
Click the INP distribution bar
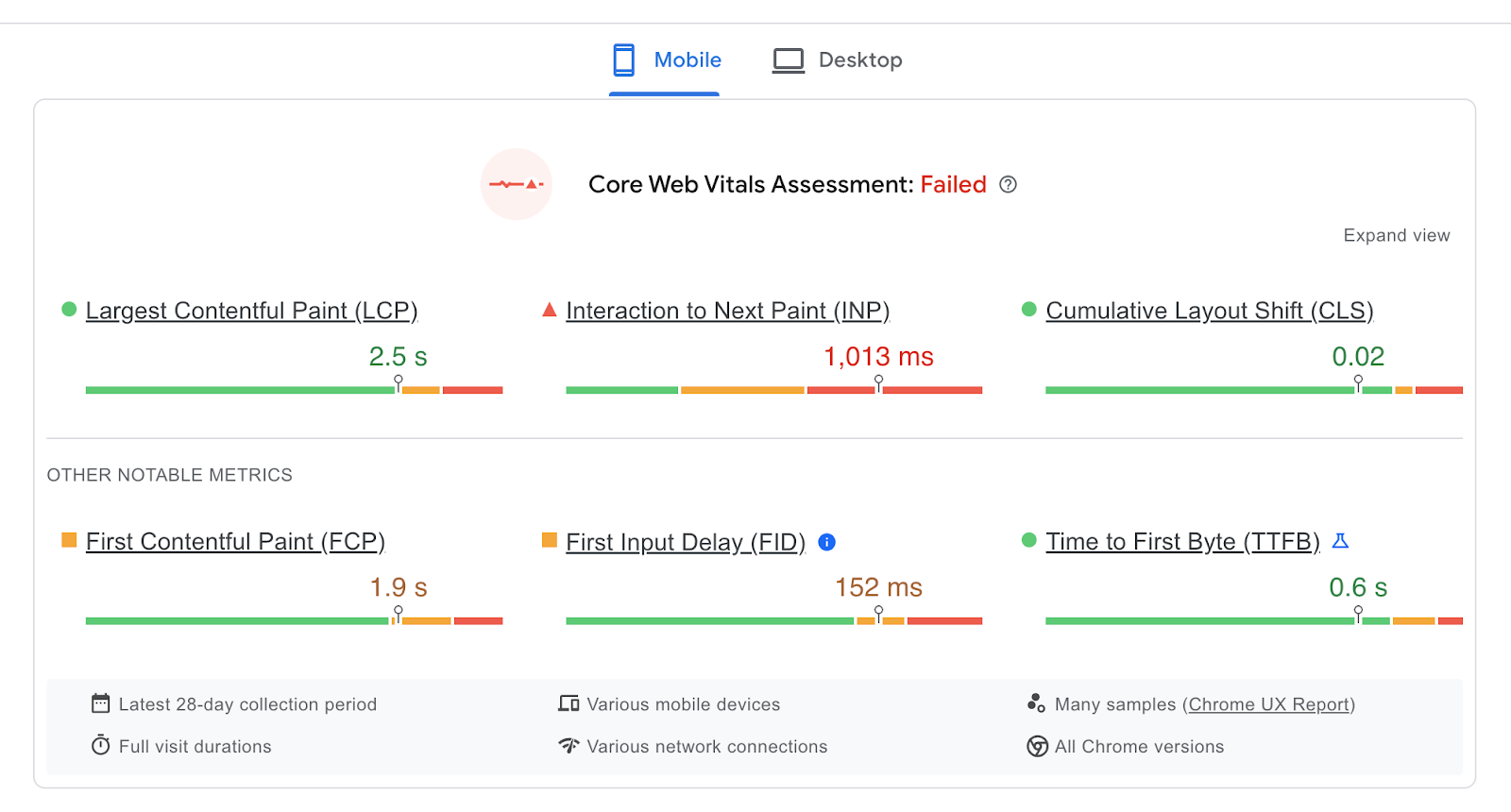pos(774,390)
